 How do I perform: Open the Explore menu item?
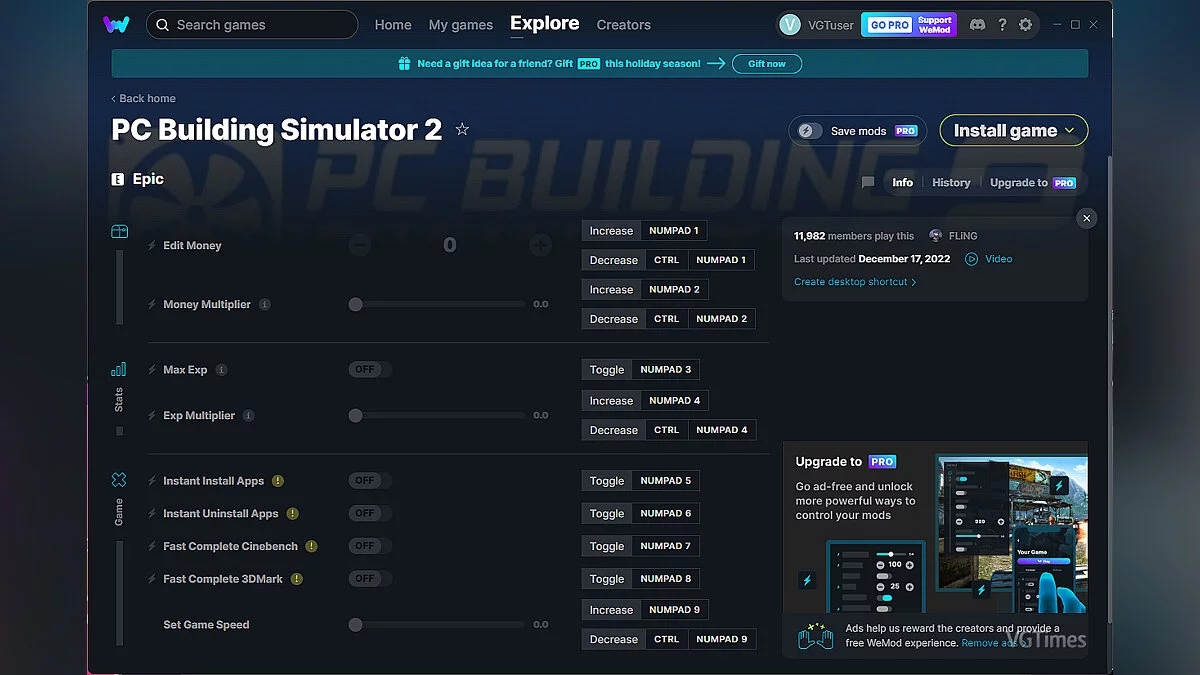pyautogui.click(x=544, y=23)
